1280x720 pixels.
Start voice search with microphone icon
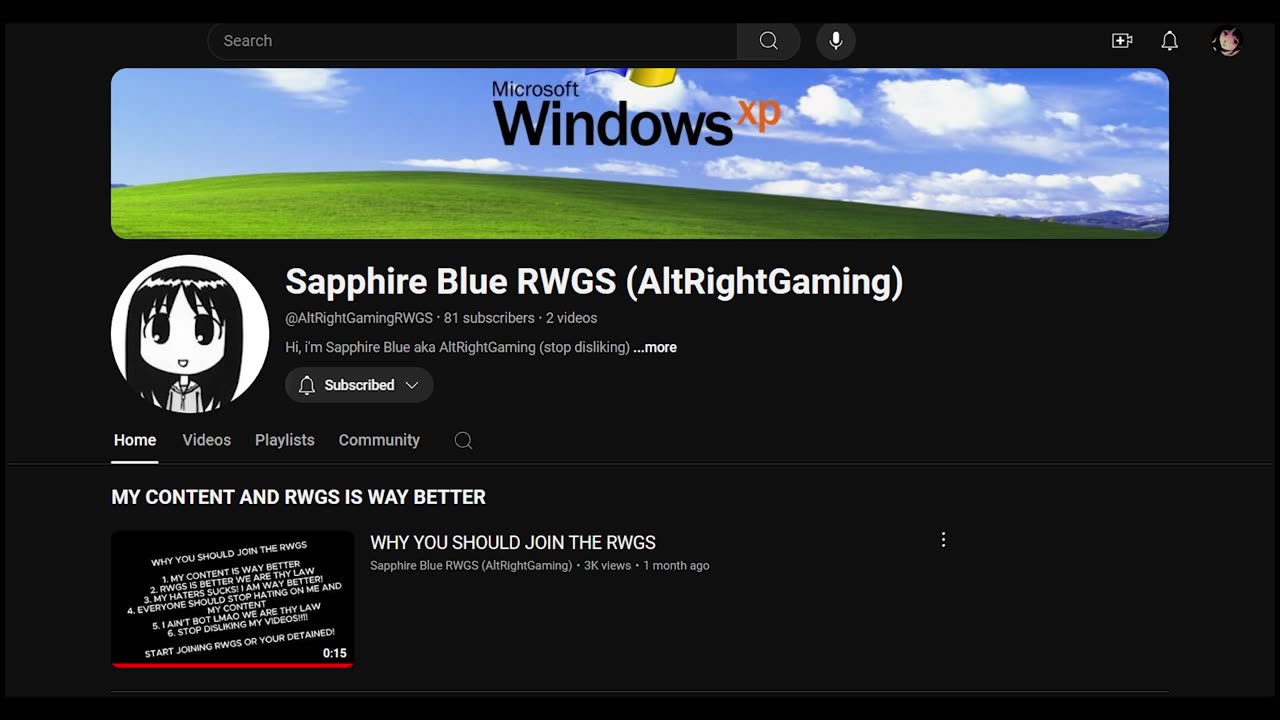[x=836, y=41]
